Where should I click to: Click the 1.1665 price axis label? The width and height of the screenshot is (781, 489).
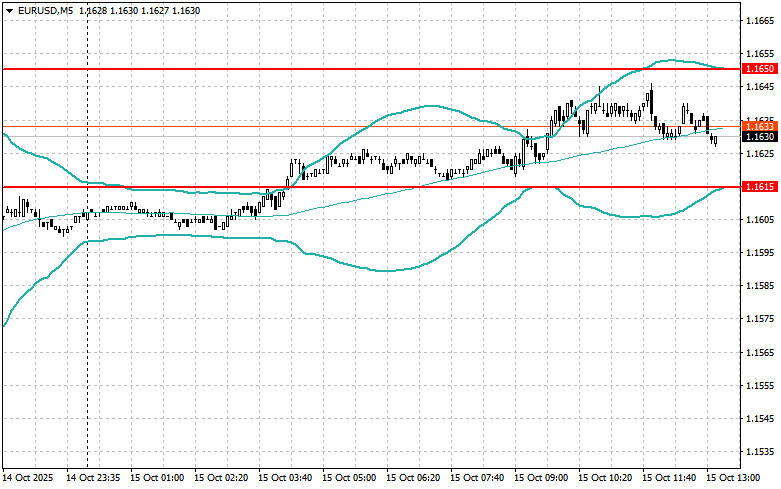point(760,21)
